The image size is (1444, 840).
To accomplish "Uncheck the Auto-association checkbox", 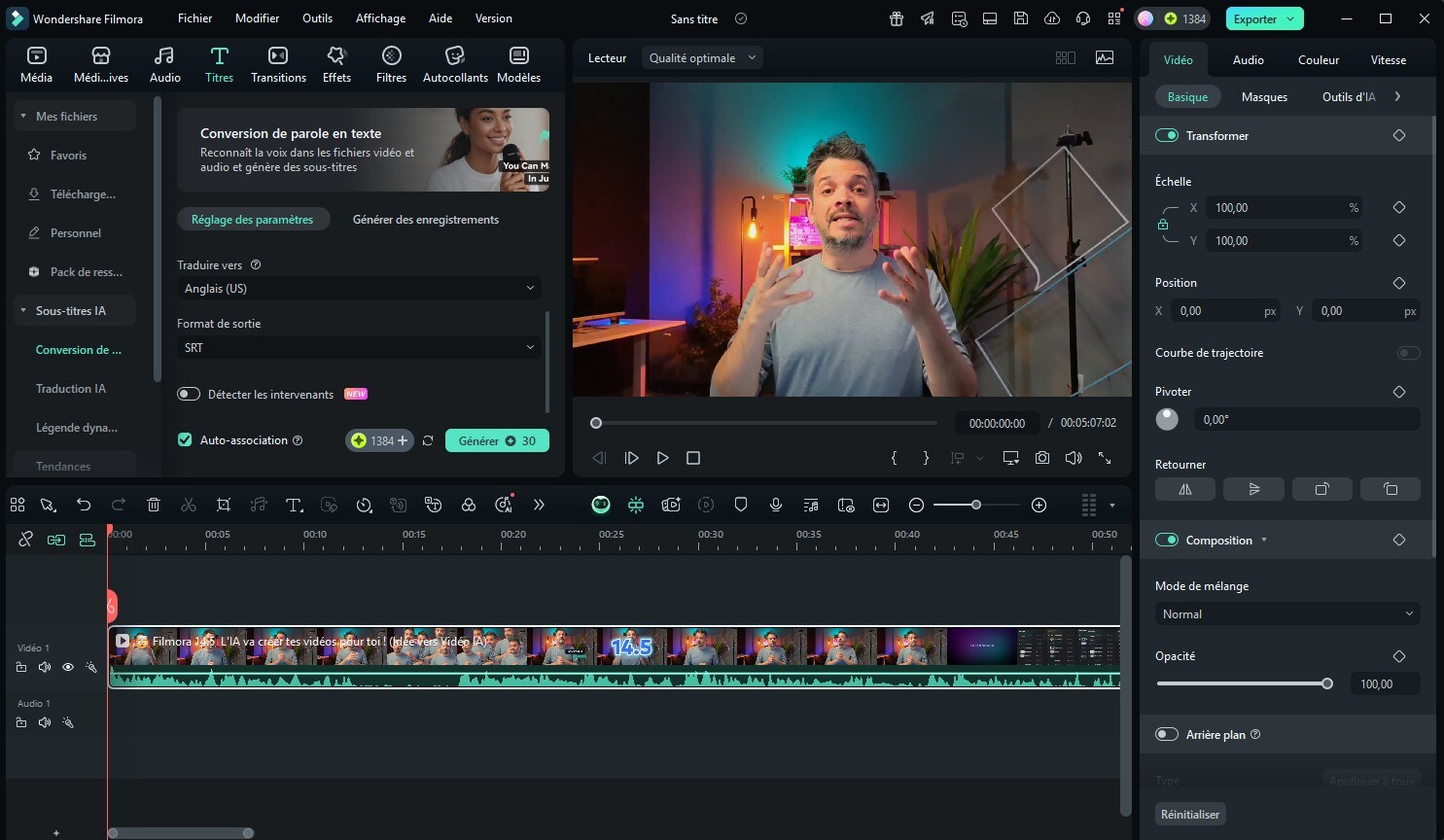I will point(185,439).
